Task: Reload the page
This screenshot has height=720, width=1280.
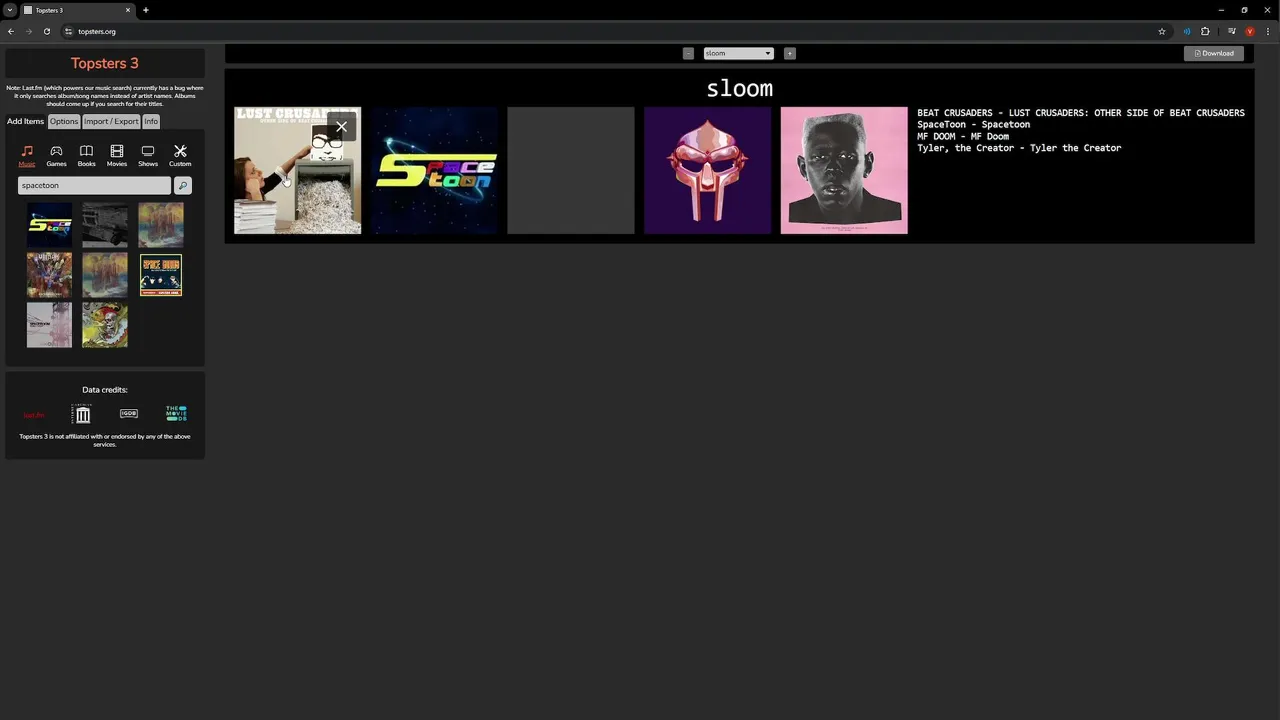Action: [47, 31]
